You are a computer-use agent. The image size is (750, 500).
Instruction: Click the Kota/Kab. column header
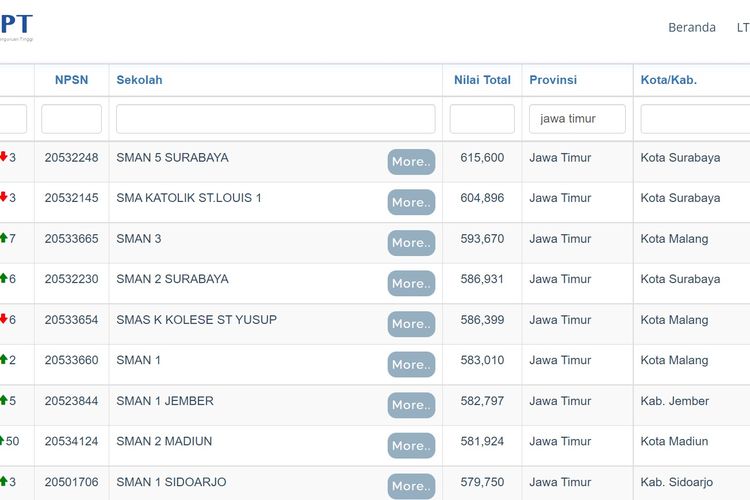(668, 80)
